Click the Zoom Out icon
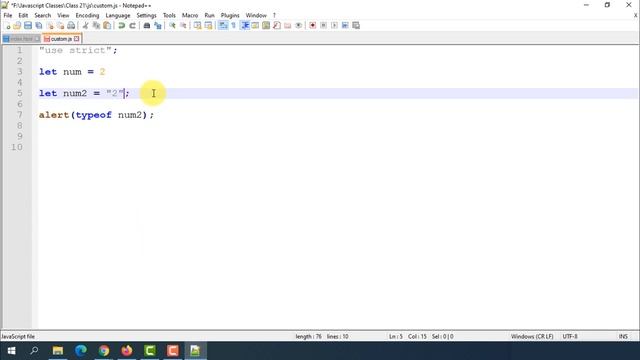 click(183, 26)
